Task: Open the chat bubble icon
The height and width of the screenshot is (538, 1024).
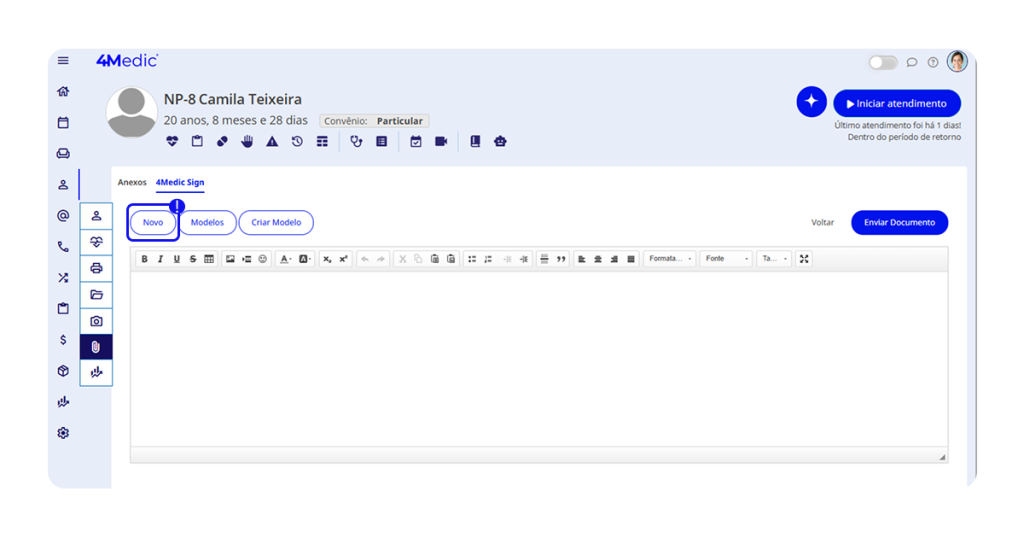Action: coord(912,63)
